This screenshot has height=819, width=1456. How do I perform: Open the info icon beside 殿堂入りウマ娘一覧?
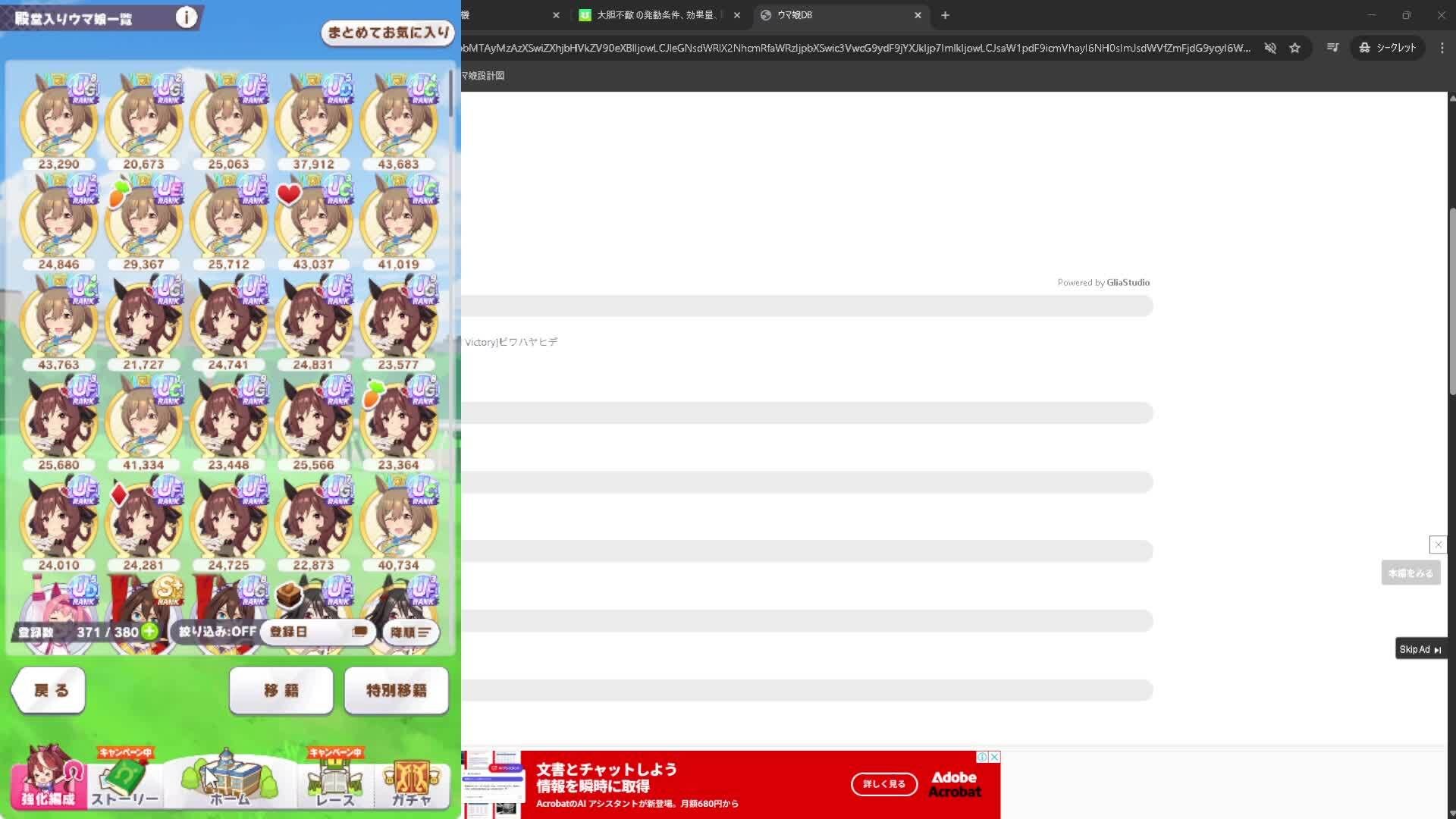pos(186,17)
